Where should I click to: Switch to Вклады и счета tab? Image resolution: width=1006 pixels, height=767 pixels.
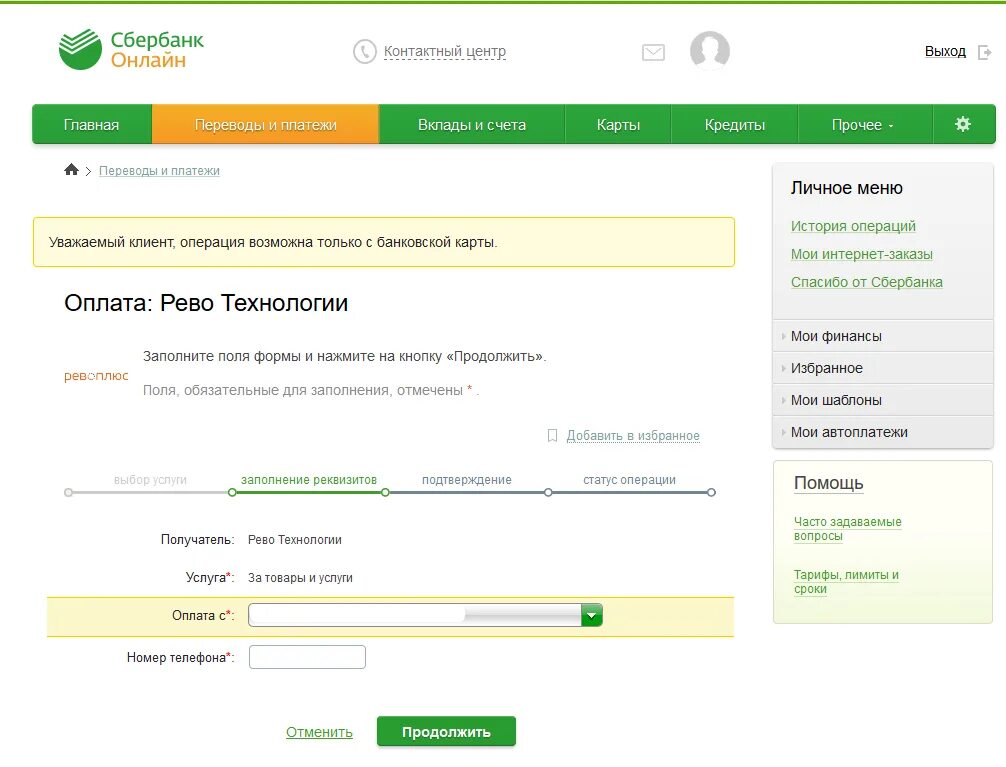point(472,125)
